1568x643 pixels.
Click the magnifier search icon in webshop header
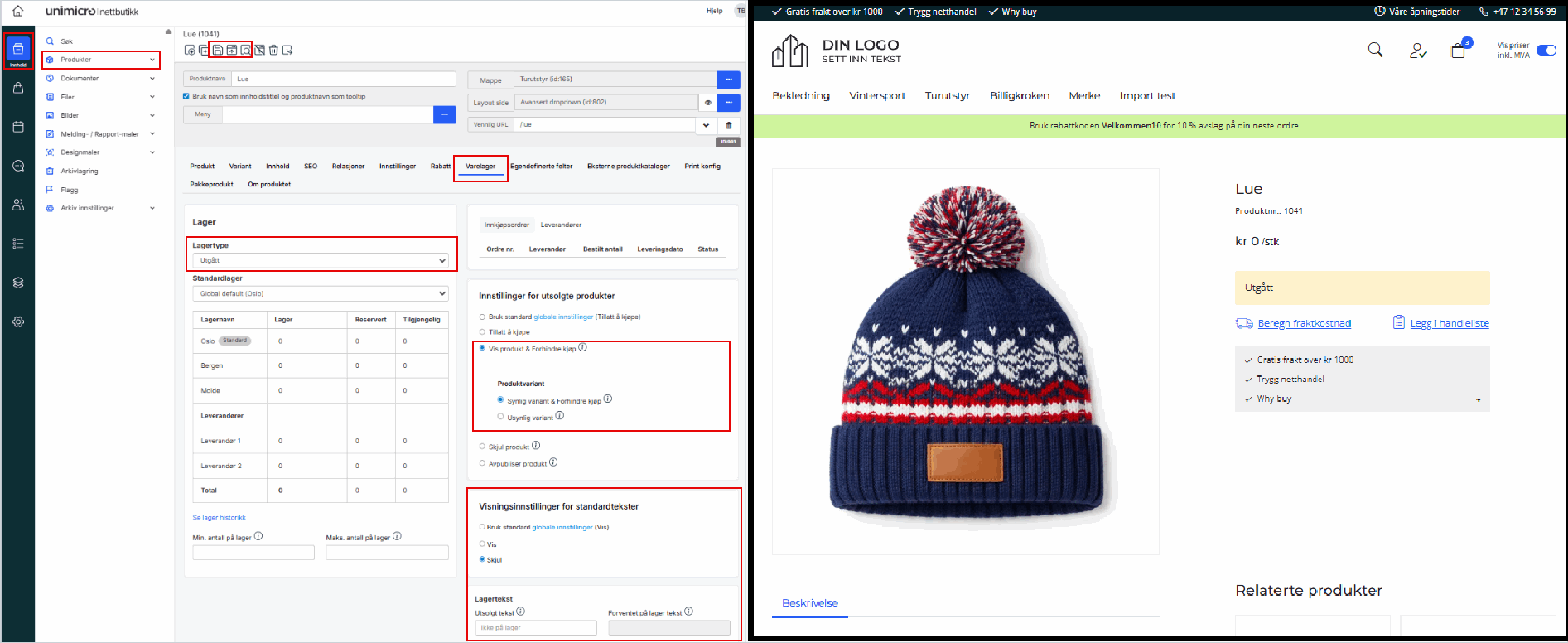click(x=1375, y=51)
